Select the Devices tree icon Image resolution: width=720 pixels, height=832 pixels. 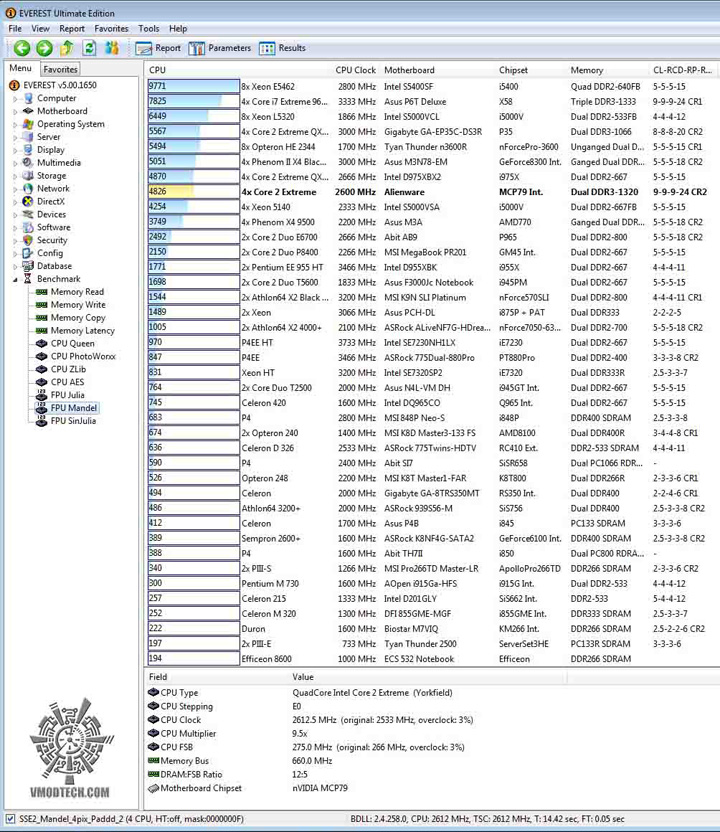tap(28, 214)
